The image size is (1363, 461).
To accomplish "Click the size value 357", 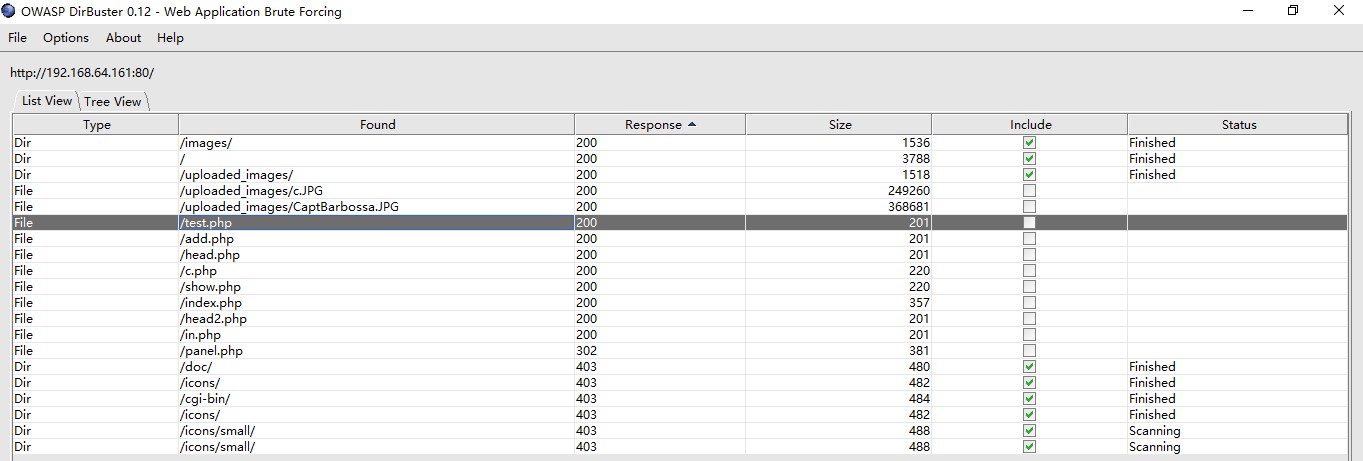I will [919, 303].
